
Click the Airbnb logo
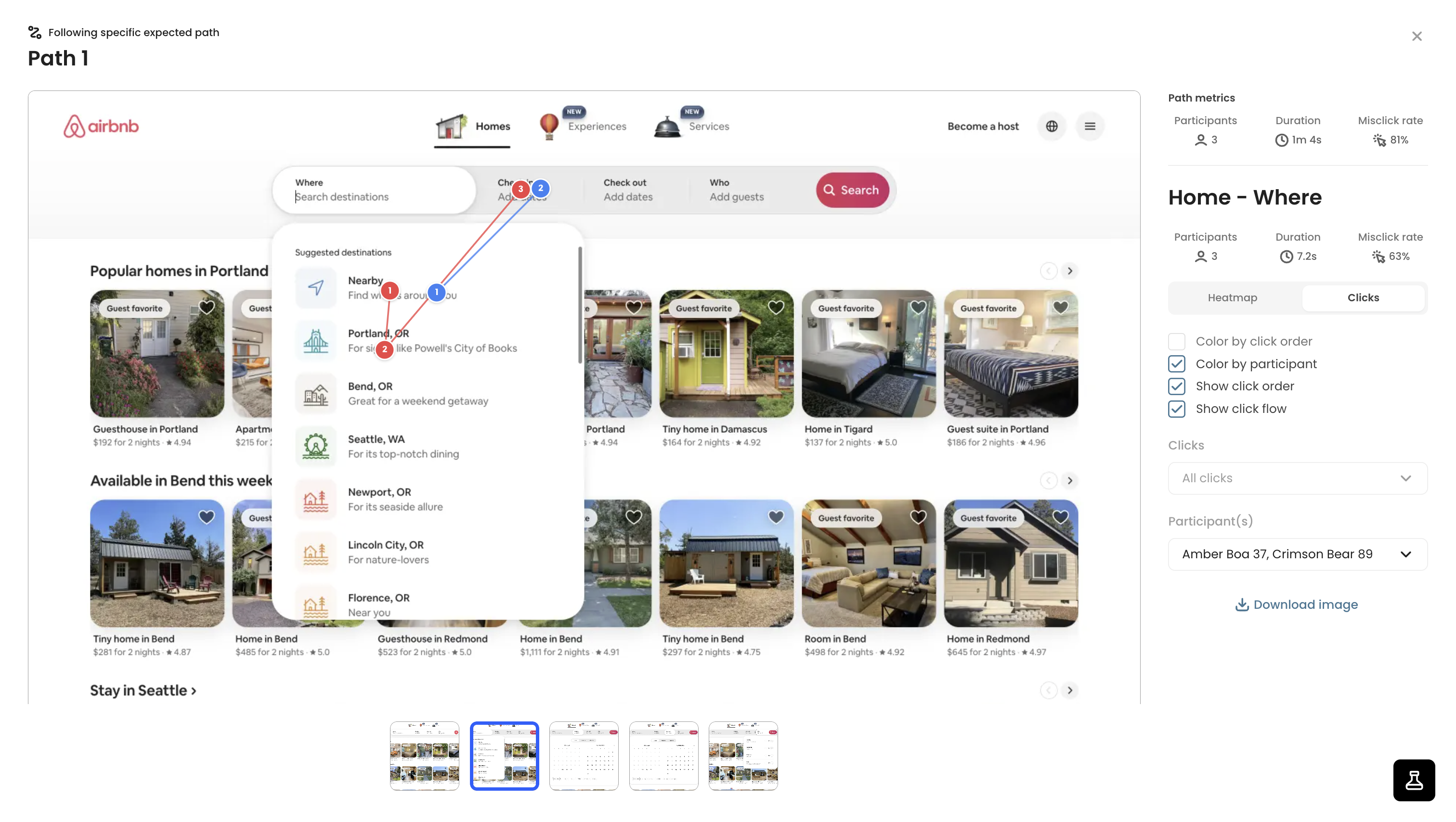click(x=101, y=126)
